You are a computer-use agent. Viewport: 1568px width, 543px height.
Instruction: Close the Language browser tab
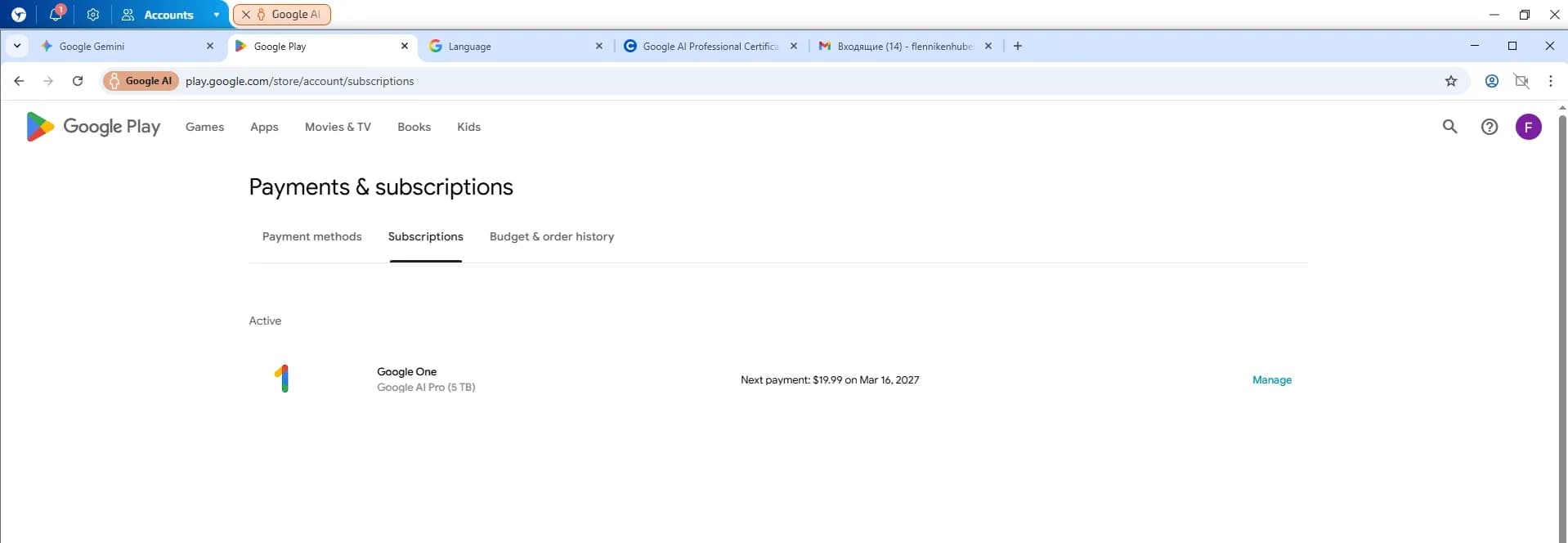[598, 47]
